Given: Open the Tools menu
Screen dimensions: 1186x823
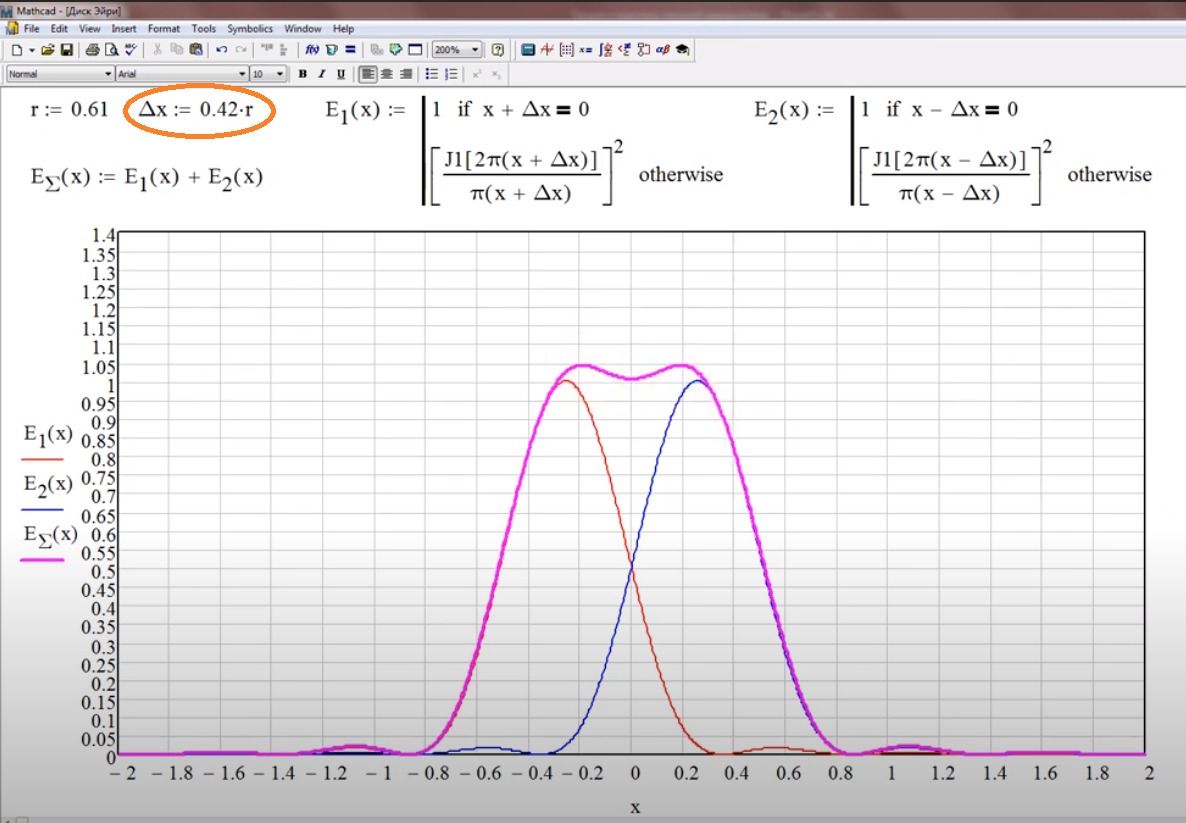Looking at the screenshot, I should [203, 29].
